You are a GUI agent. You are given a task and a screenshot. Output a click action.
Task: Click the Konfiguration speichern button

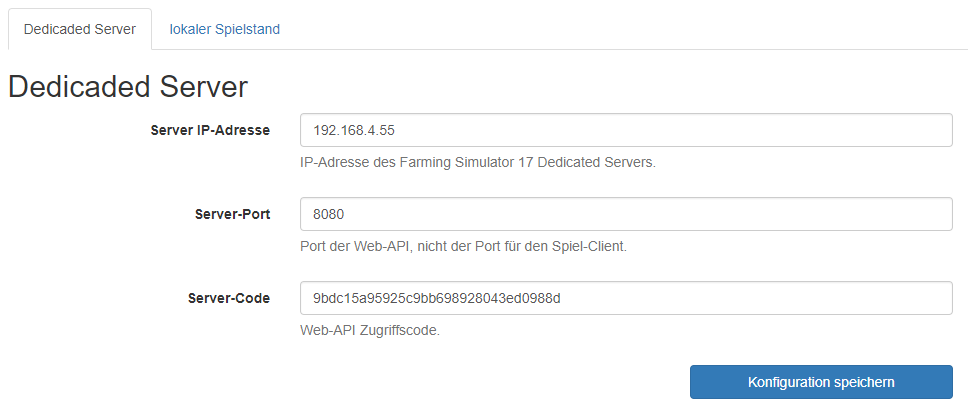point(821,382)
